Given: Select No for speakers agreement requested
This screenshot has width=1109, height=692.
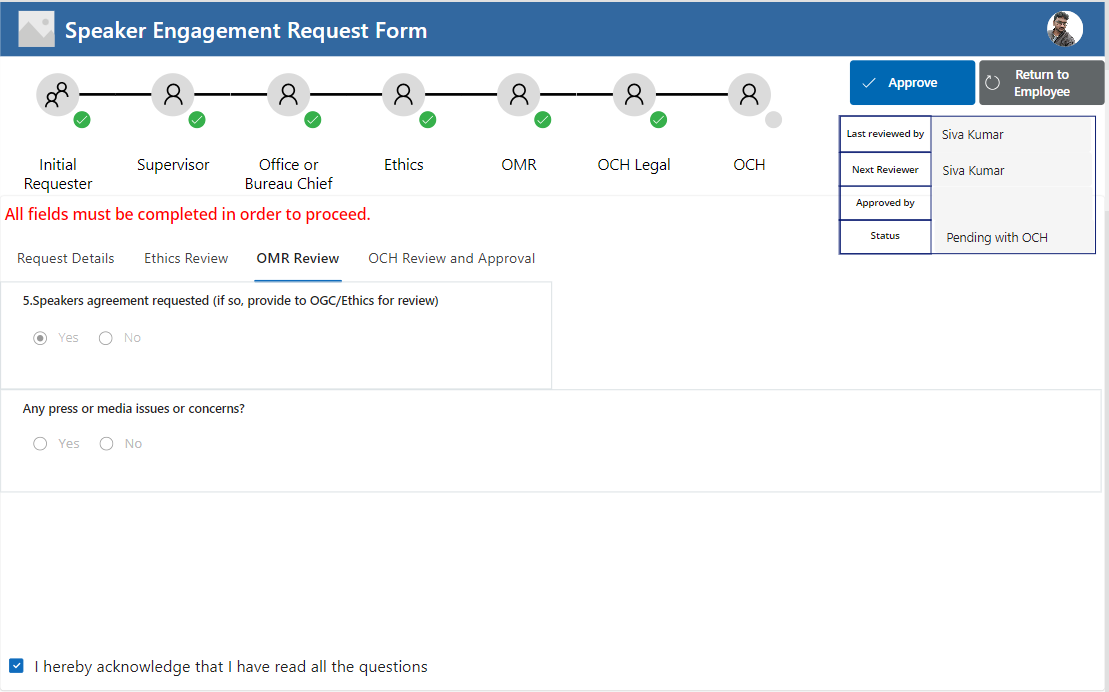Looking at the screenshot, I should click(x=105, y=337).
